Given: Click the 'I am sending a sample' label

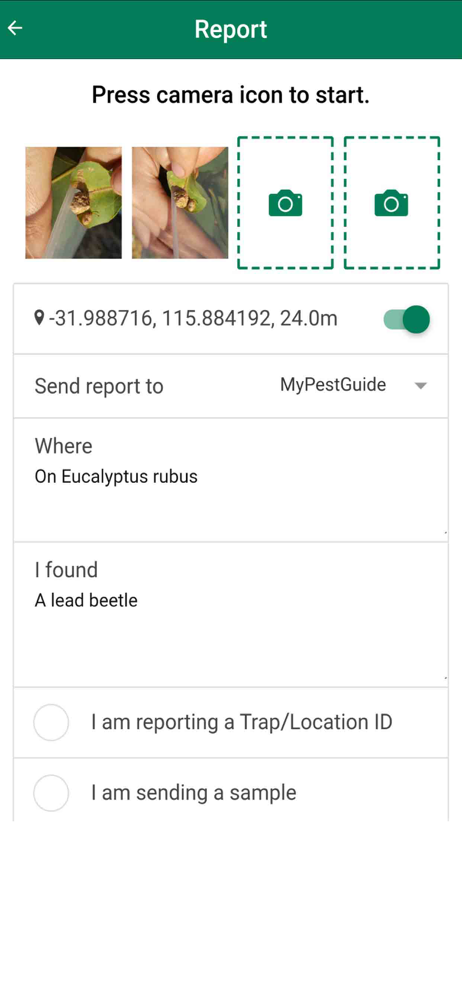Looking at the screenshot, I should 194,793.
